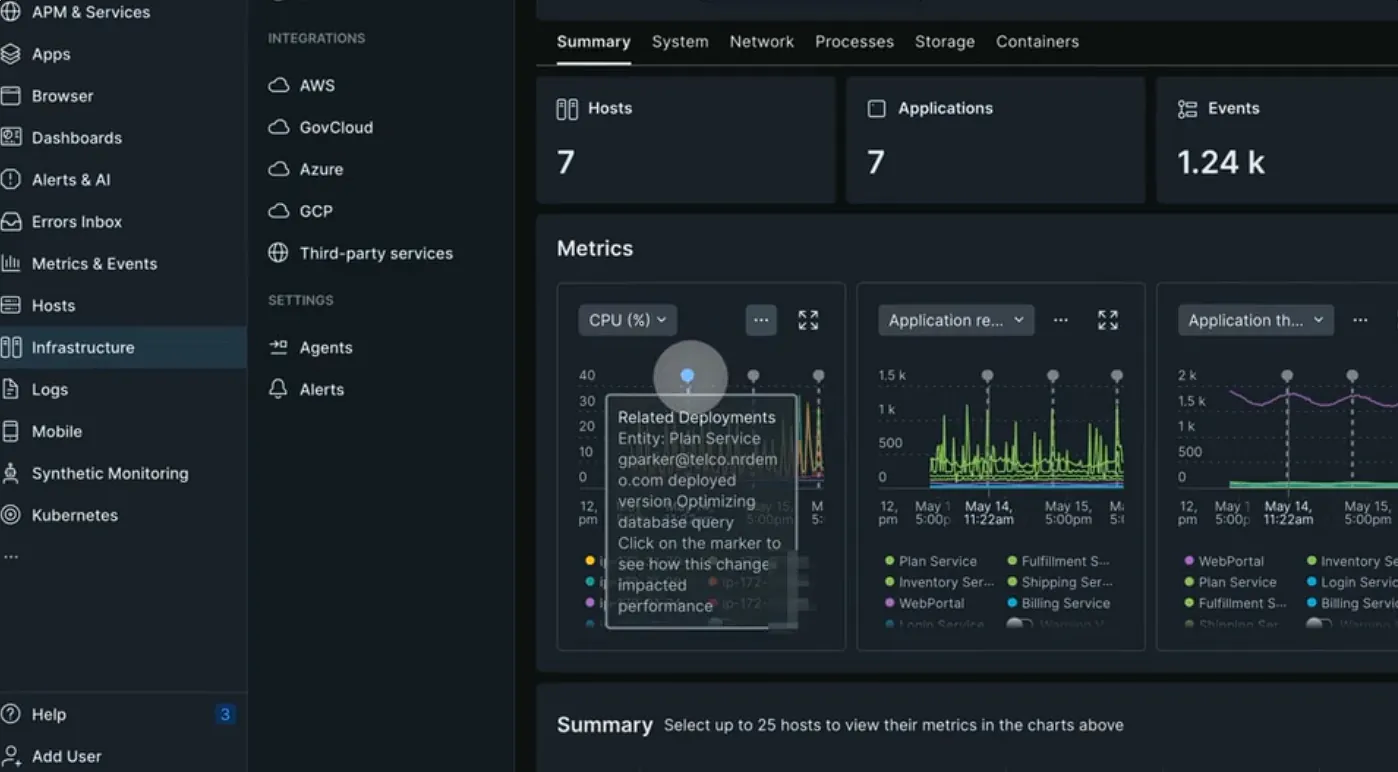The width and height of the screenshot is (1398, 772).
Task: Open APM & Services in the sidebar
Action: pos(90,12)
